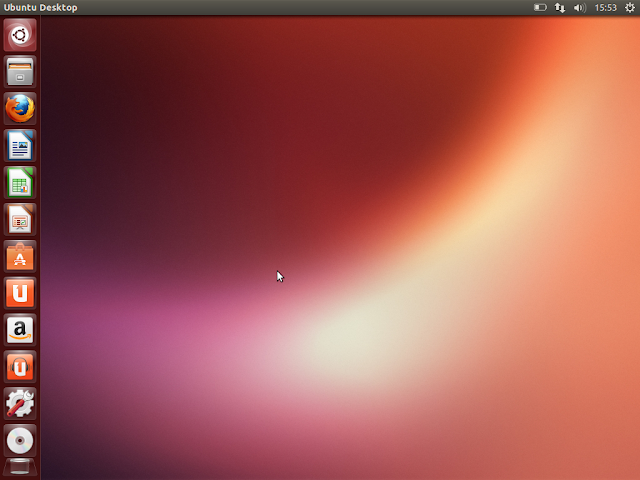This screenshot has width=640, height=480.
Task: Click the Ubuntu Desktop panel title
Action: [x=40, y=7]
